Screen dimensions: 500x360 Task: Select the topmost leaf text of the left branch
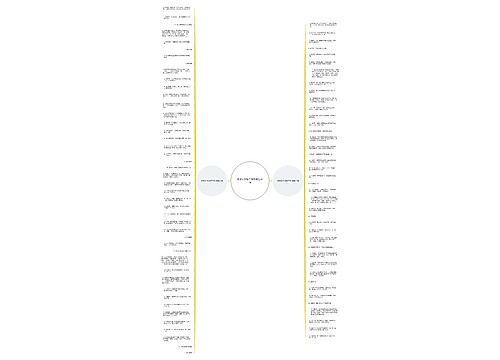coord(177,8)
